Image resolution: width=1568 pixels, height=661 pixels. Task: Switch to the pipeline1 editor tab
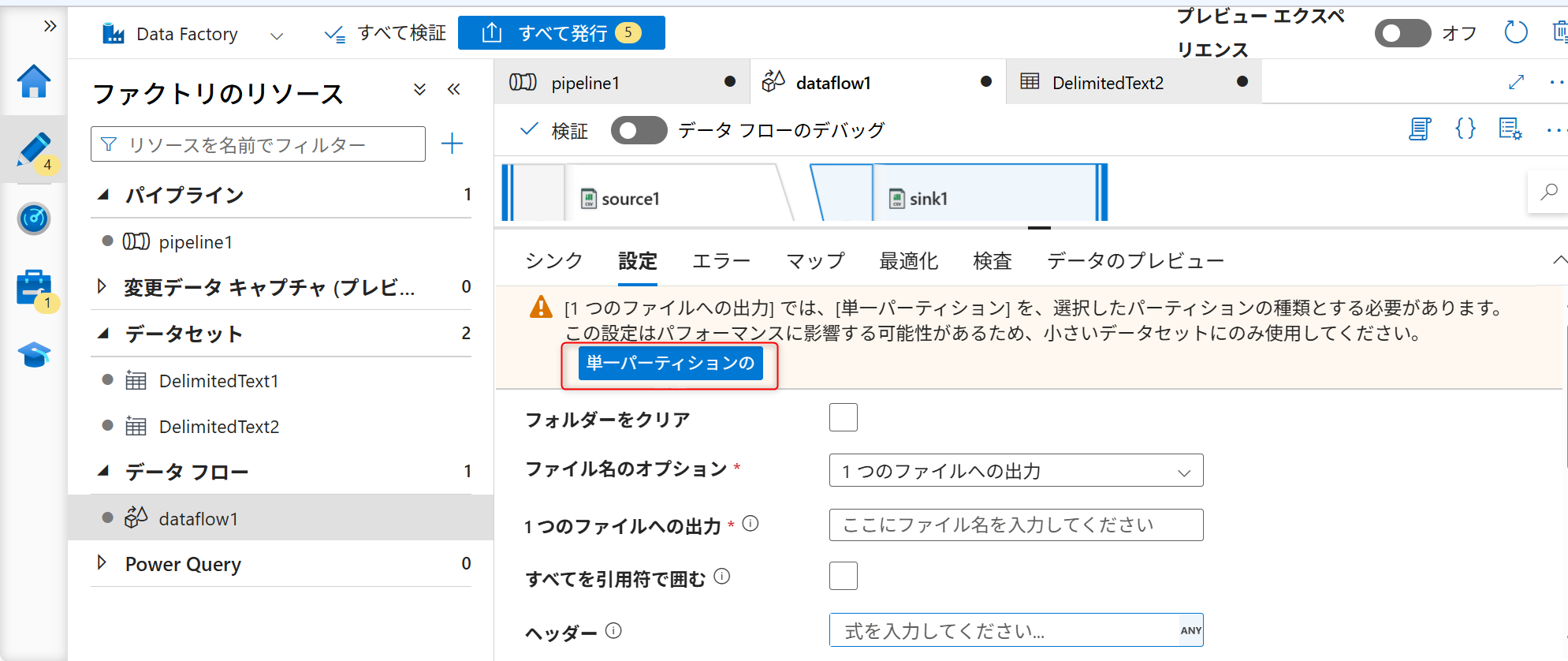pos(622,82)
